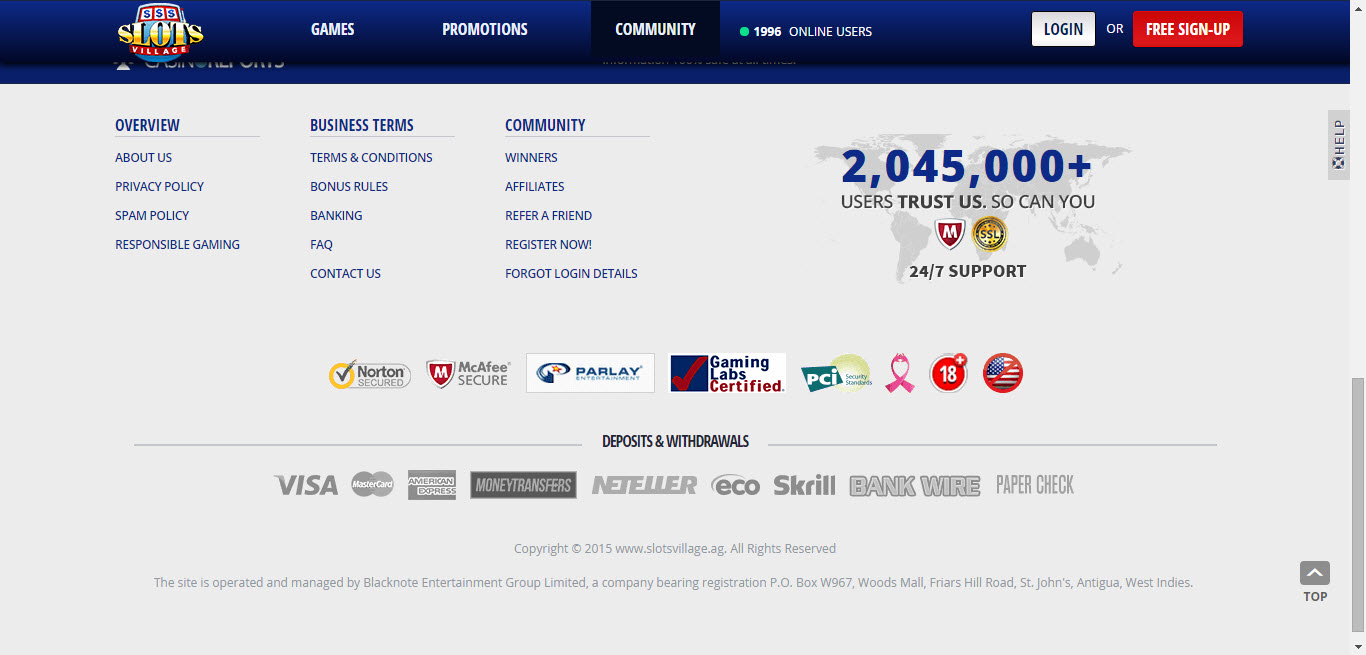Viewport: 1366px width, 655px height.
Task: Click the LOGIN button
Action: 1063,29
